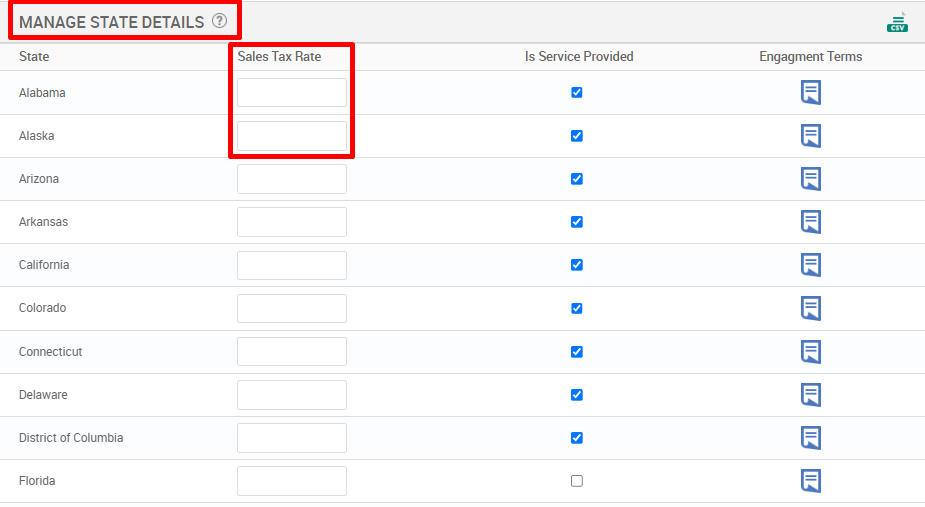The height and width of the screenshot is (507, 925).
Task: Uncheck Is Service Provided for Arkansas
Action: [x=577, y=222]
